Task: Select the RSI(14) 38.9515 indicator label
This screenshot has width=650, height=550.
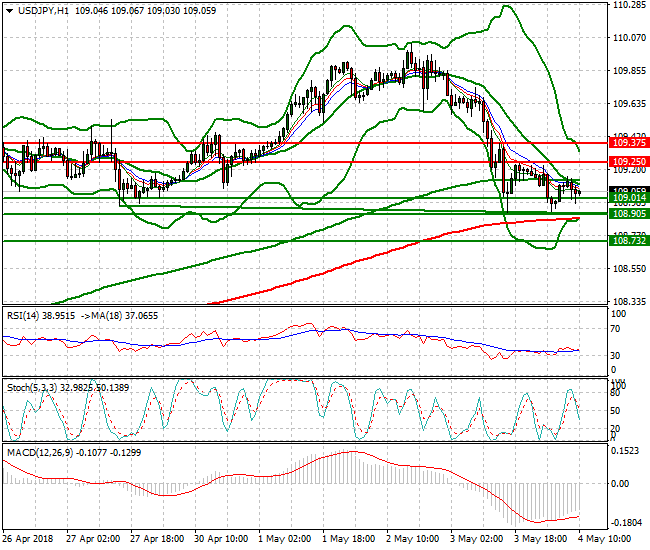Action: point(41,316)
